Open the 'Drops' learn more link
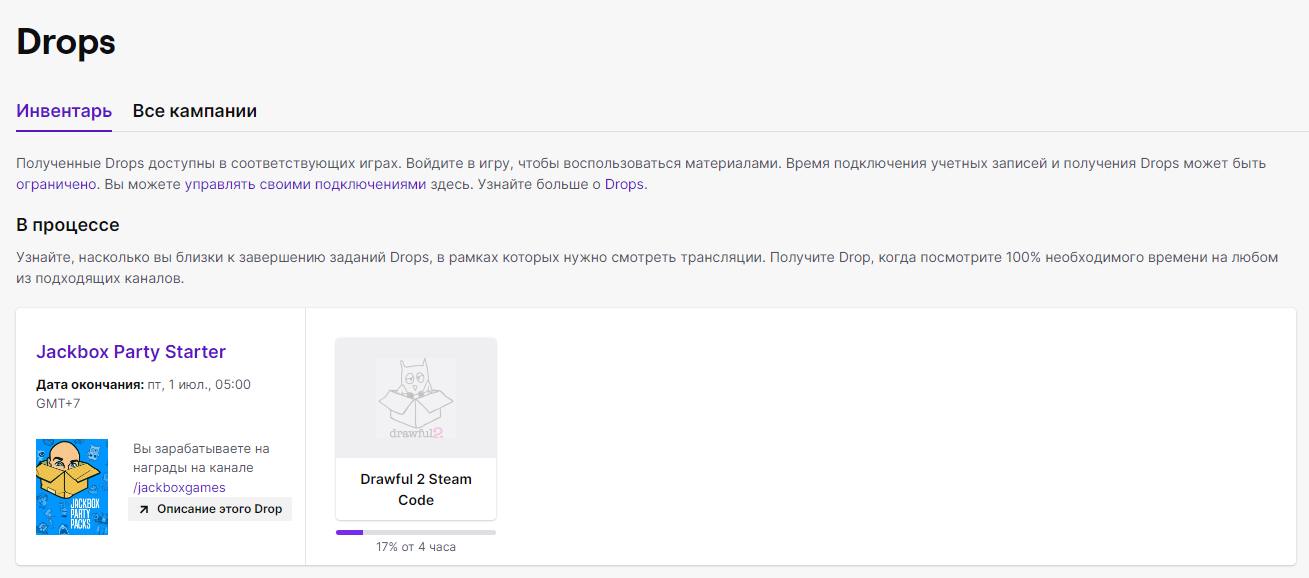Screen dimensions: 1309x578 (x=624, y=184)
